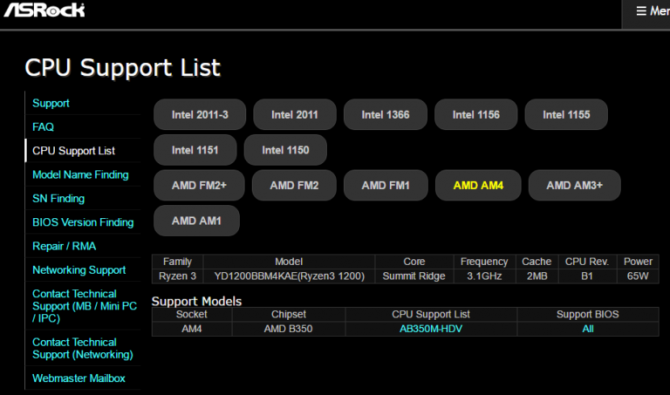The width and height of the screenshot is (670, 395).
Task: Open Contact Technical Support (Networking) link
Action: coord(83,348)
